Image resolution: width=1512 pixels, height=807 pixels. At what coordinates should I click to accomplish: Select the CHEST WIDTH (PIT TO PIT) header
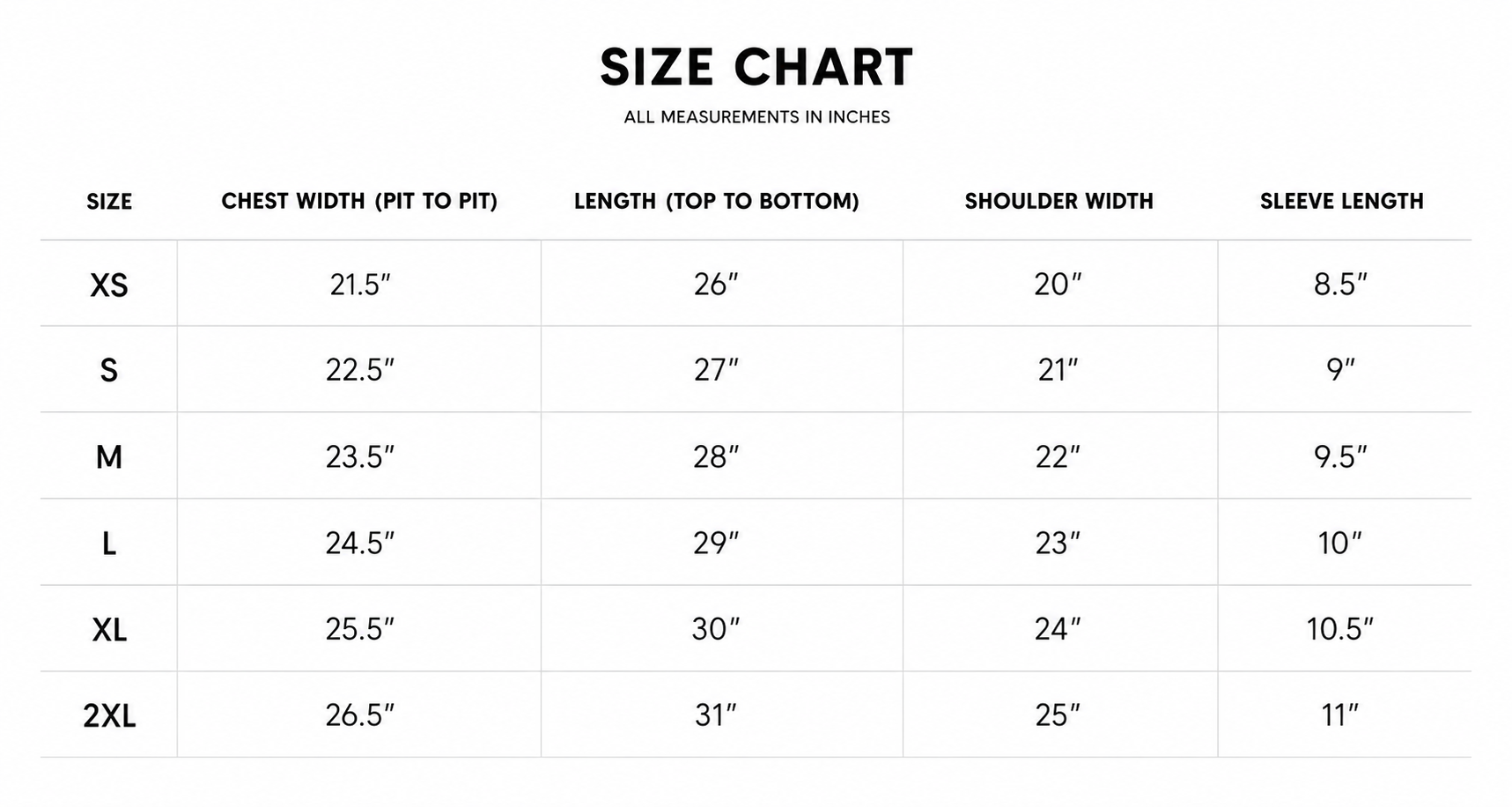tap(359, 202)
